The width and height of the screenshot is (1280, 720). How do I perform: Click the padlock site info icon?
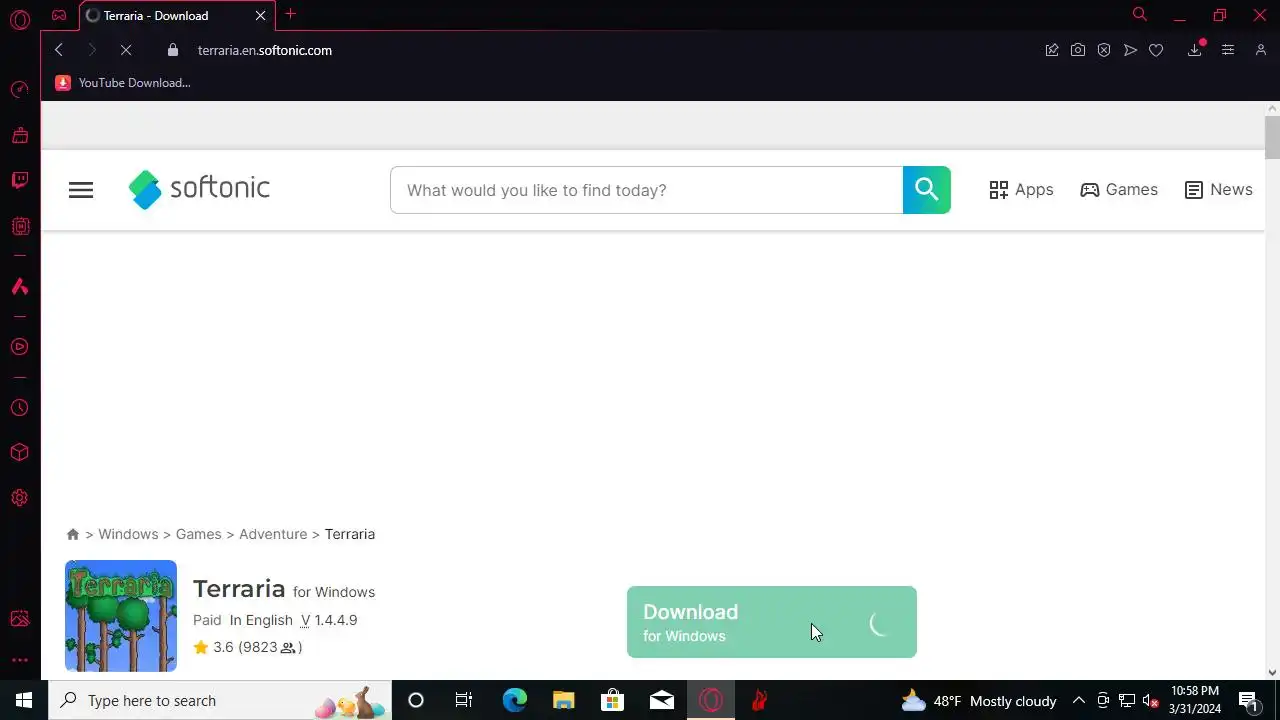(173, 50)
